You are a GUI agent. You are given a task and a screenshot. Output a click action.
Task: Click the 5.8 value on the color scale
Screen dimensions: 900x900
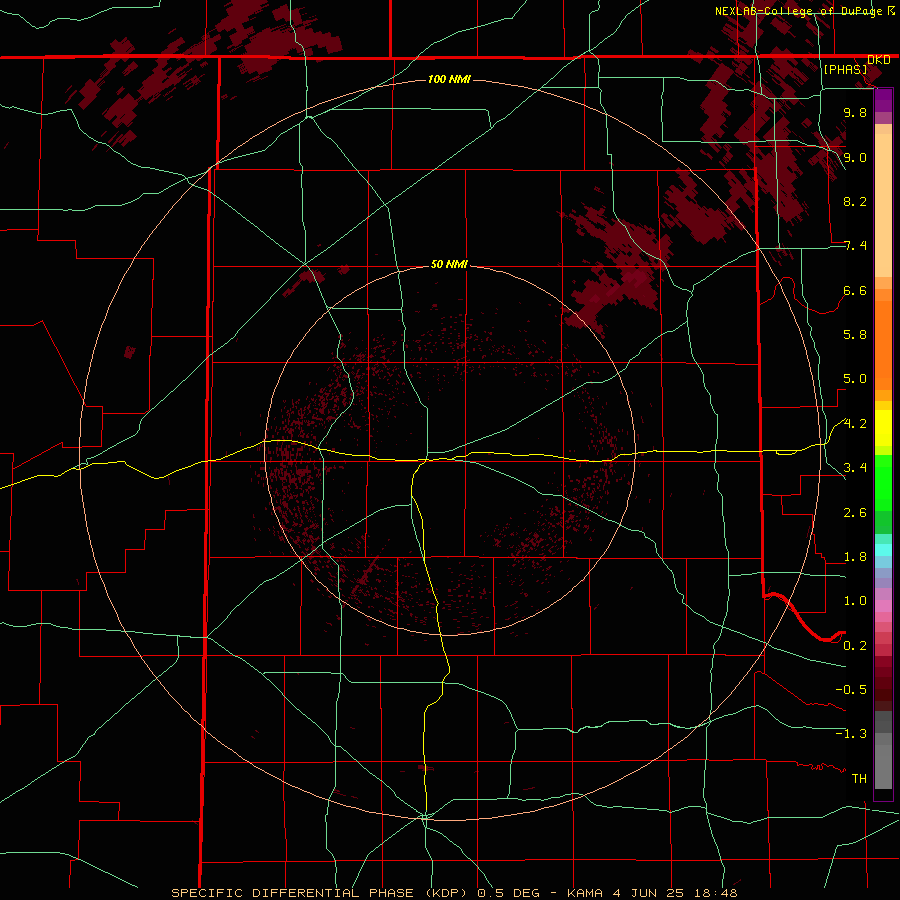pyautogui.click(x=855, y=335)
